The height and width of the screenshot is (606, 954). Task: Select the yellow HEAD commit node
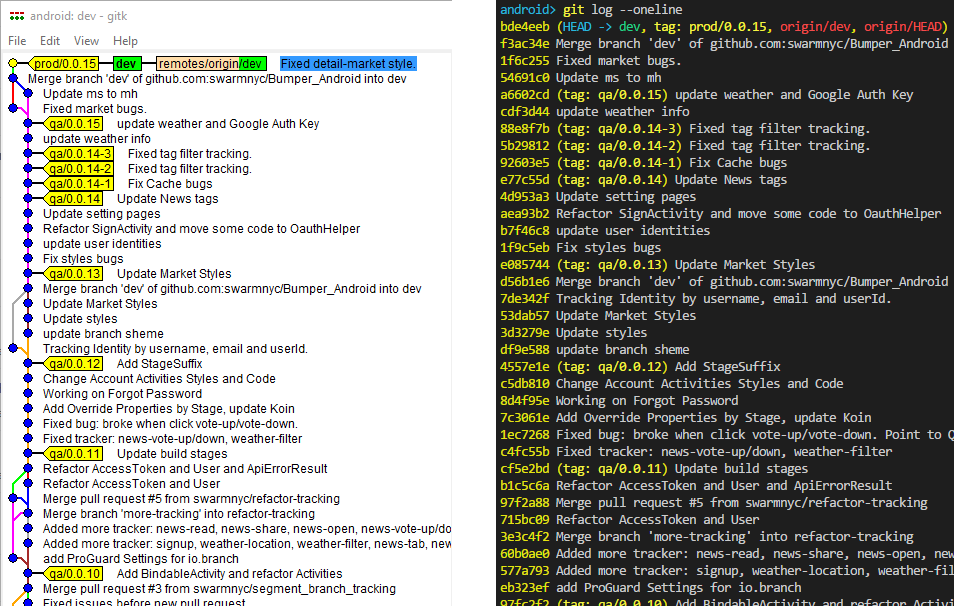13,63
